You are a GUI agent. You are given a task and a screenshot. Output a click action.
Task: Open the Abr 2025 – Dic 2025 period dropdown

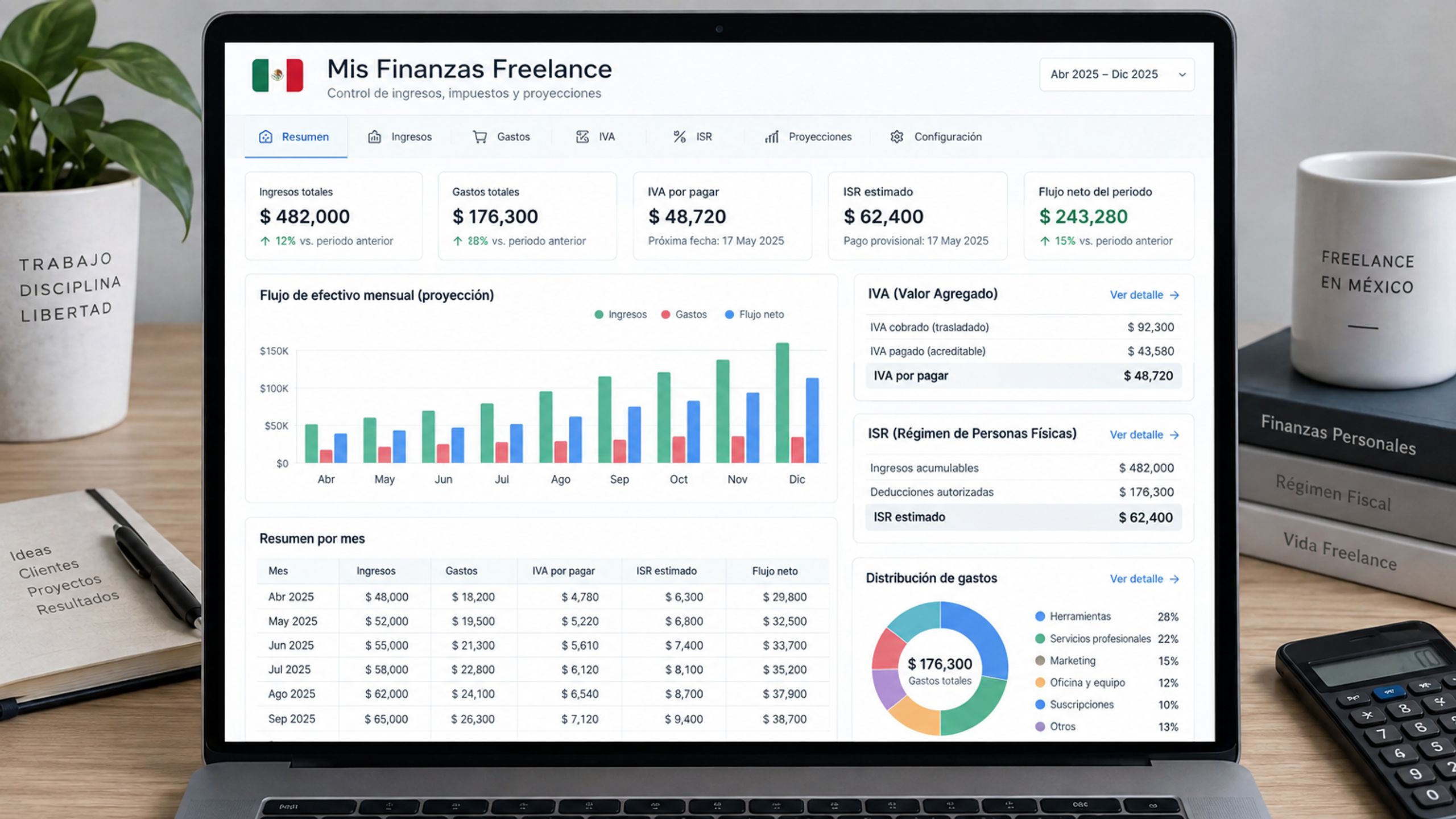pos(1117,75)
